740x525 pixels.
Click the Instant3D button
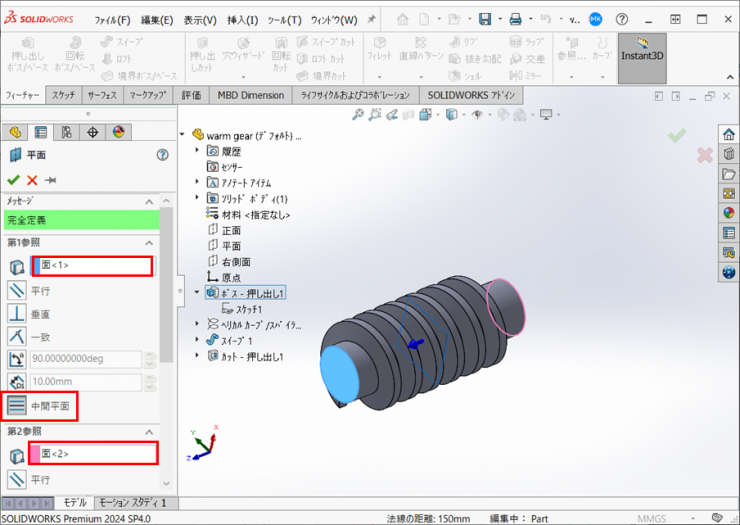point(642,57)
